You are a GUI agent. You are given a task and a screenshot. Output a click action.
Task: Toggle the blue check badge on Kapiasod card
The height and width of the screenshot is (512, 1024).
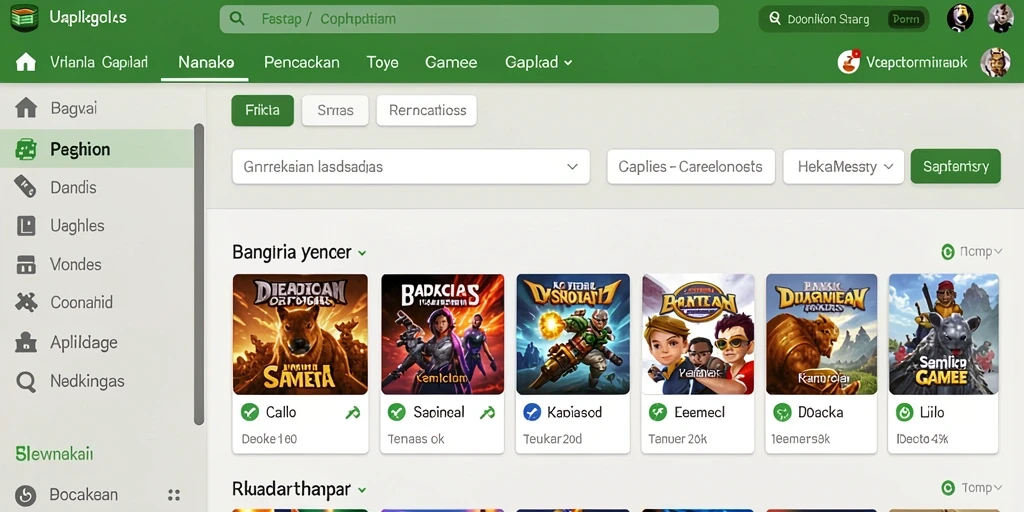click(x=532, y=412)
